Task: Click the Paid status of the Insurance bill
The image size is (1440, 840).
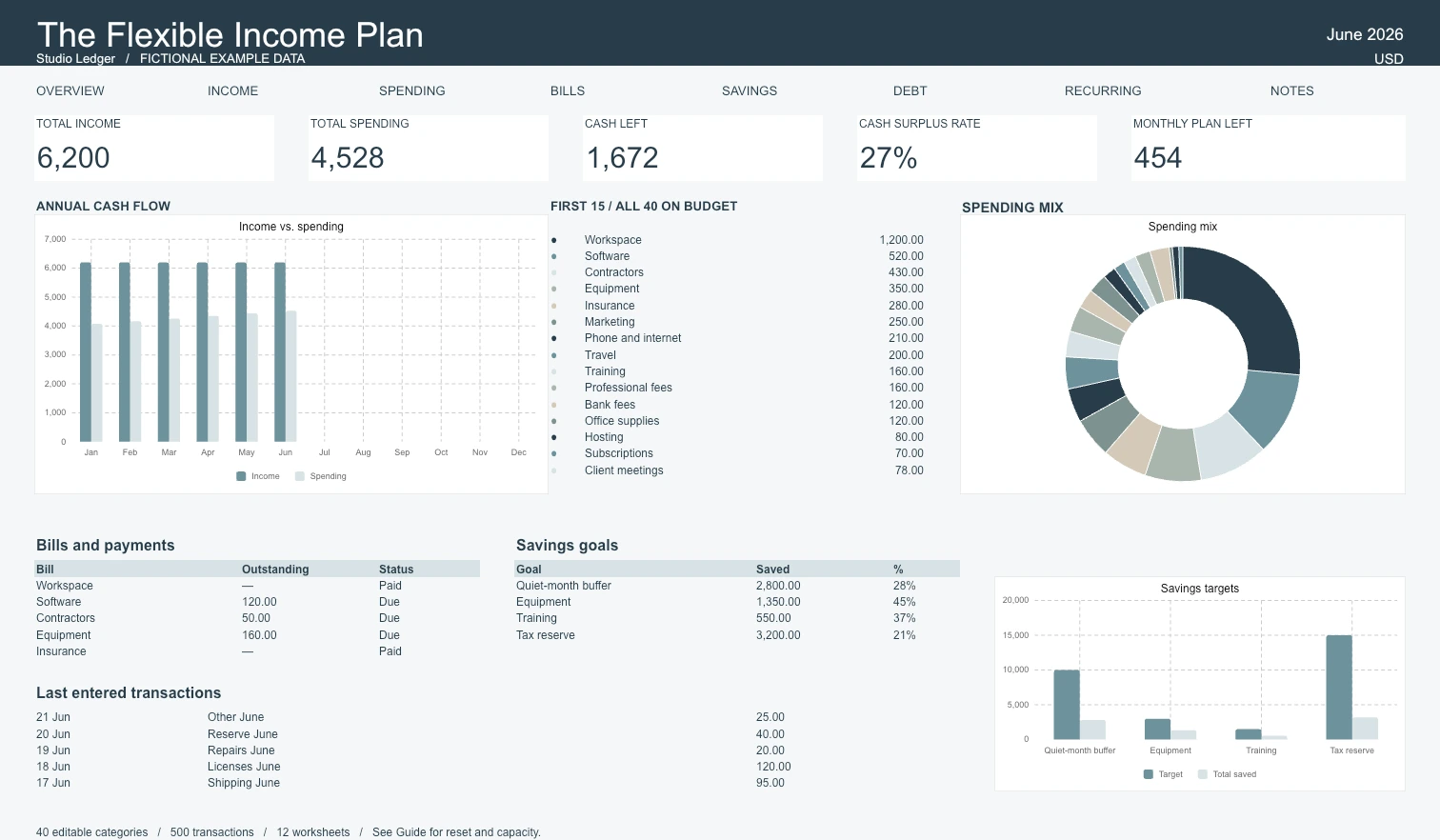Action: (390, 651)
